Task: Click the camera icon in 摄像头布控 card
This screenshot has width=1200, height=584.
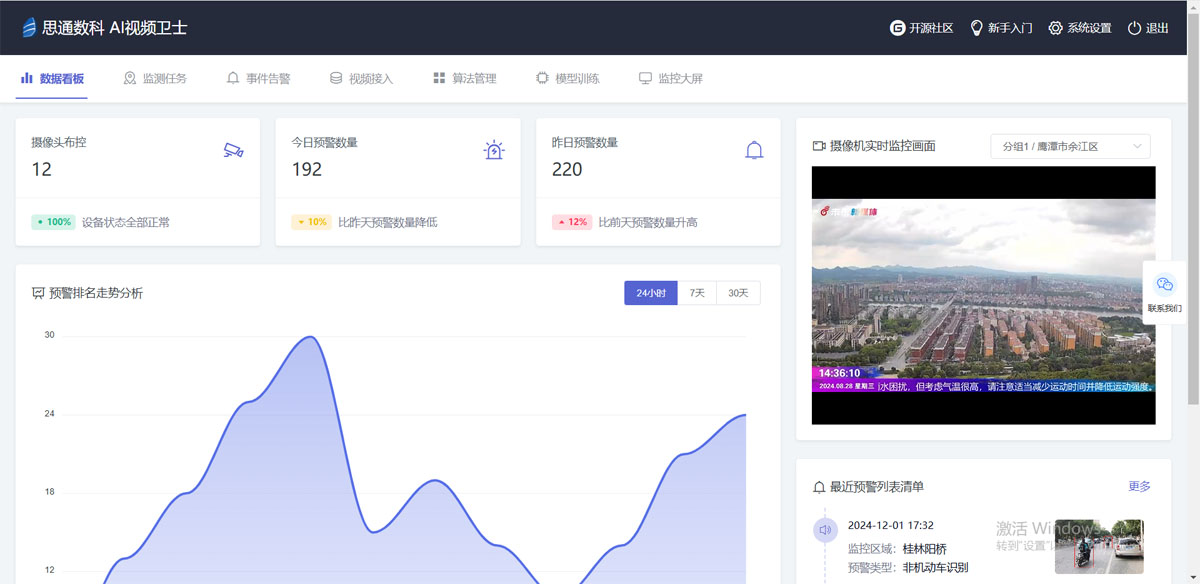Action: [233, 150]
